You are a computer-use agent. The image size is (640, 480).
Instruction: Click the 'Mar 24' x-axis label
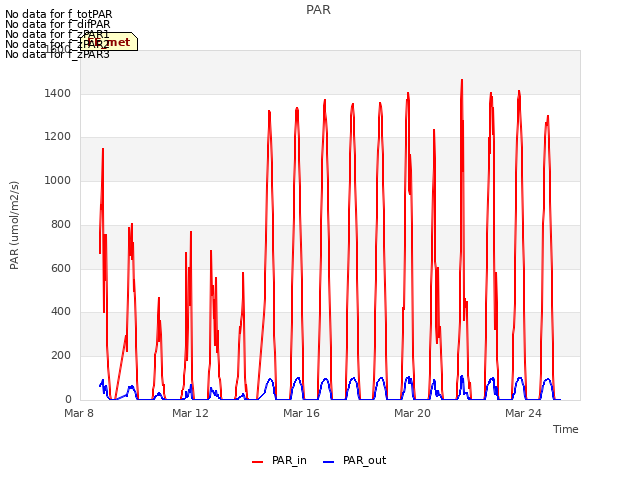pyautogui.click(x=523, y=413)
